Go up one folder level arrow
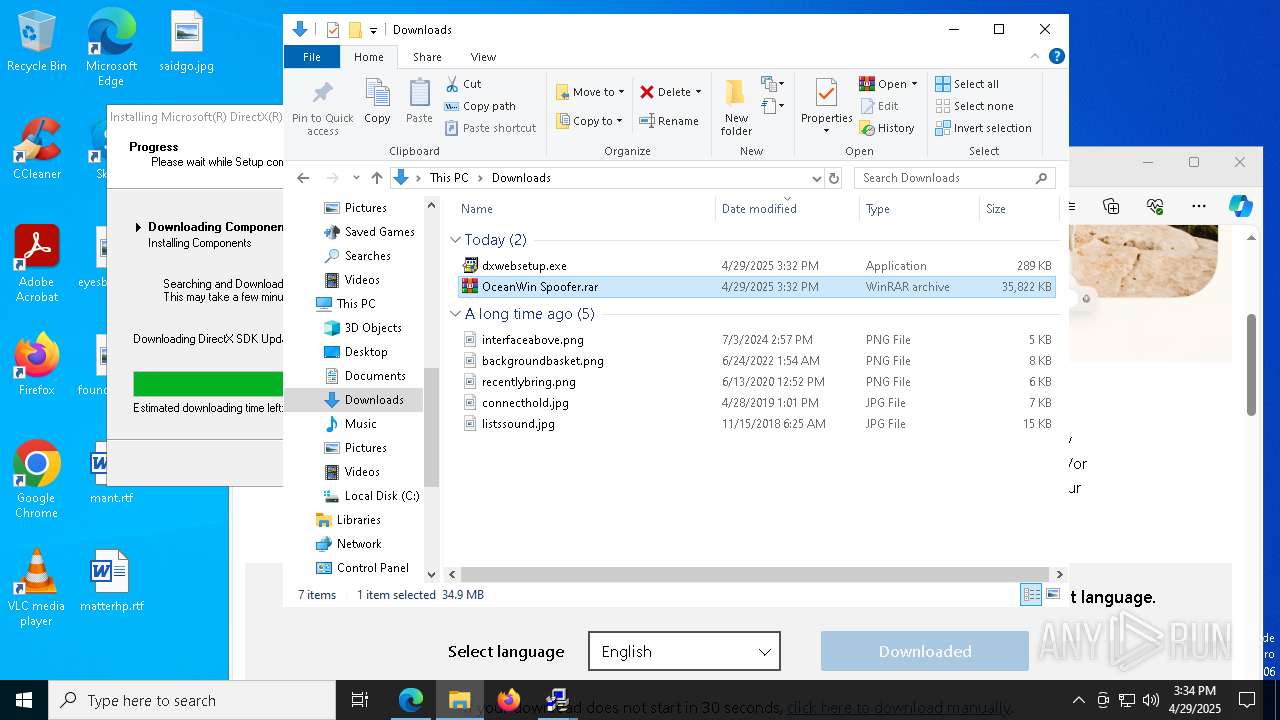 tap(376, 178)
